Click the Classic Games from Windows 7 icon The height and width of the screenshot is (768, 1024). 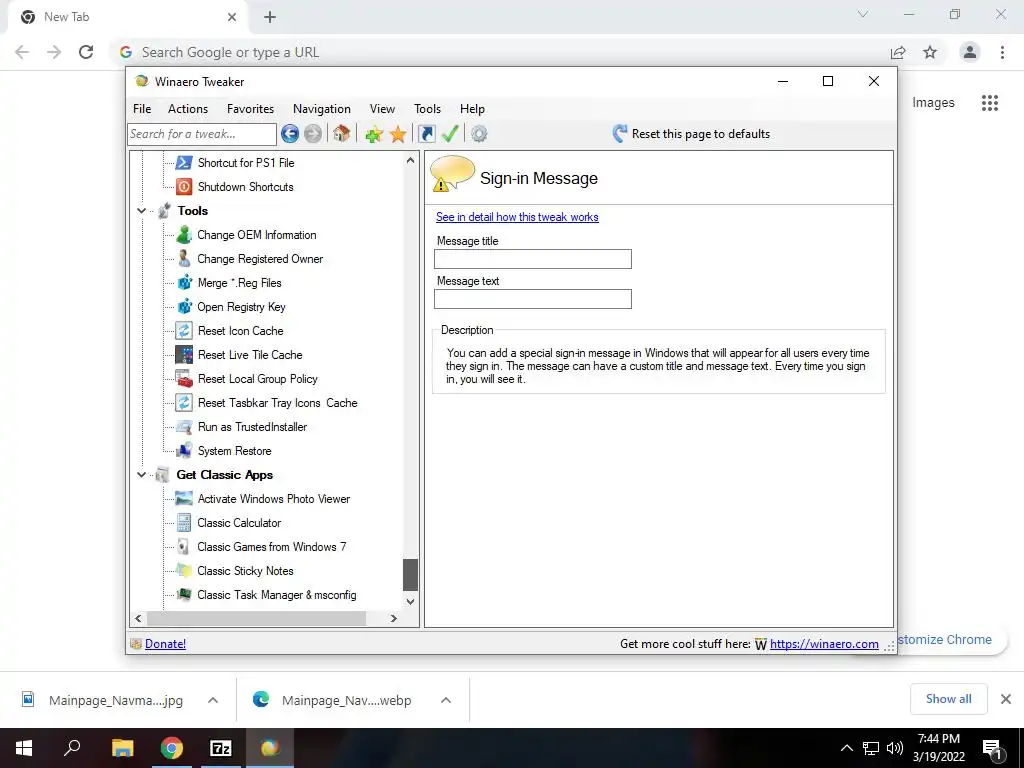point(184,547)
